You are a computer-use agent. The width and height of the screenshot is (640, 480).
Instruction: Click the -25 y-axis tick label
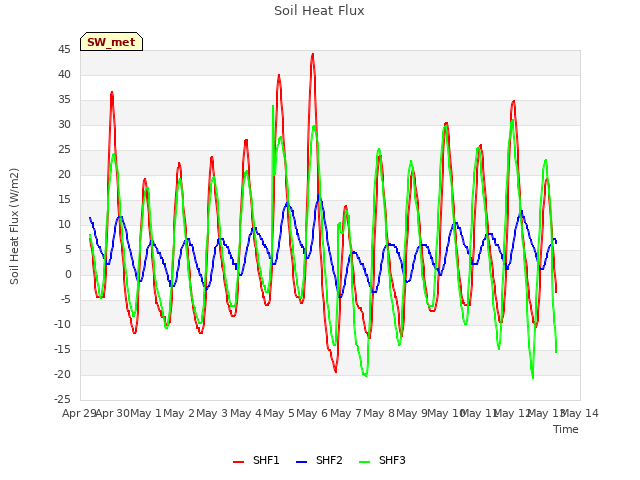click(62, 399)
